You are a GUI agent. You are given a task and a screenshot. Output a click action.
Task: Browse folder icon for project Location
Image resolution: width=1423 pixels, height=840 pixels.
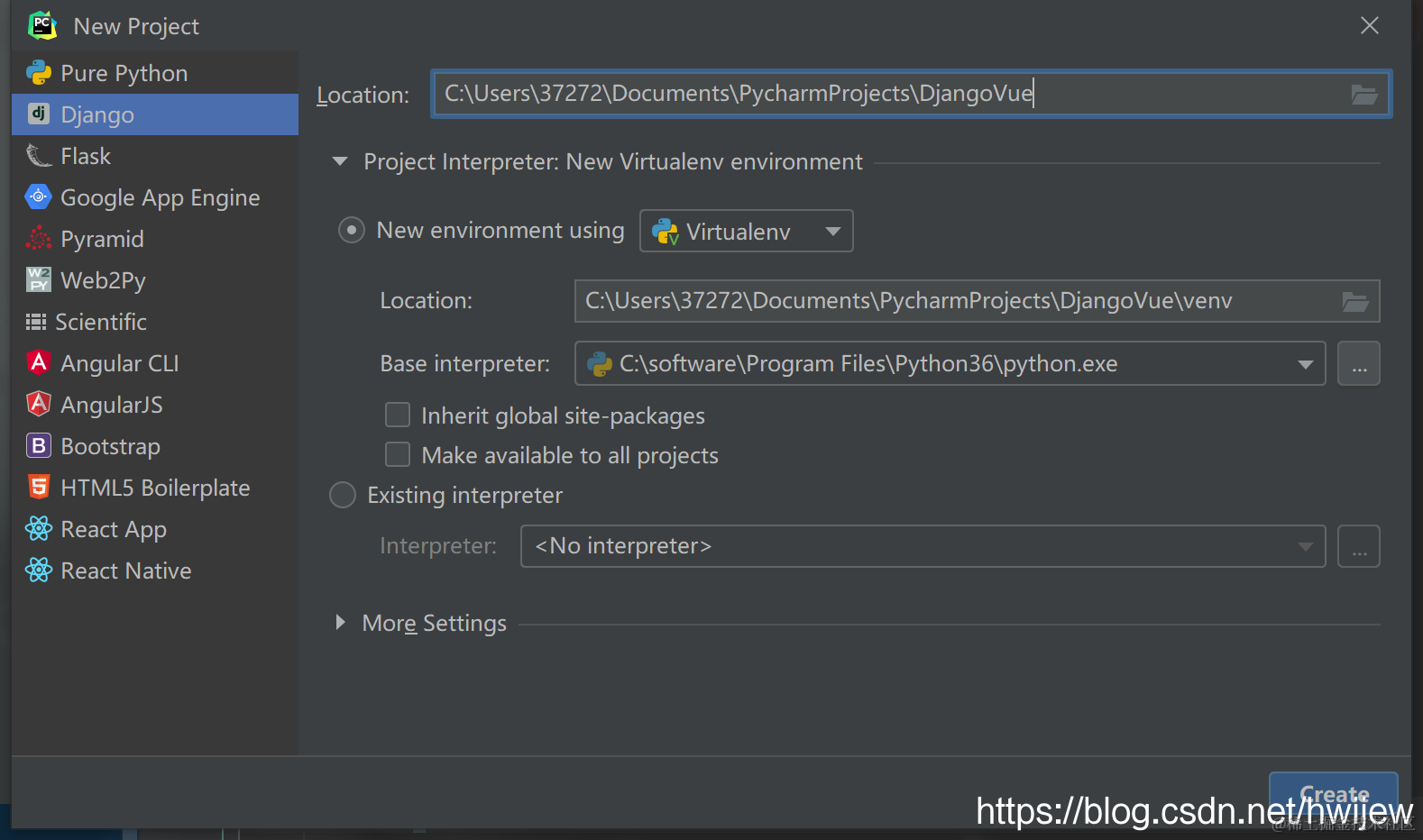1364,95
